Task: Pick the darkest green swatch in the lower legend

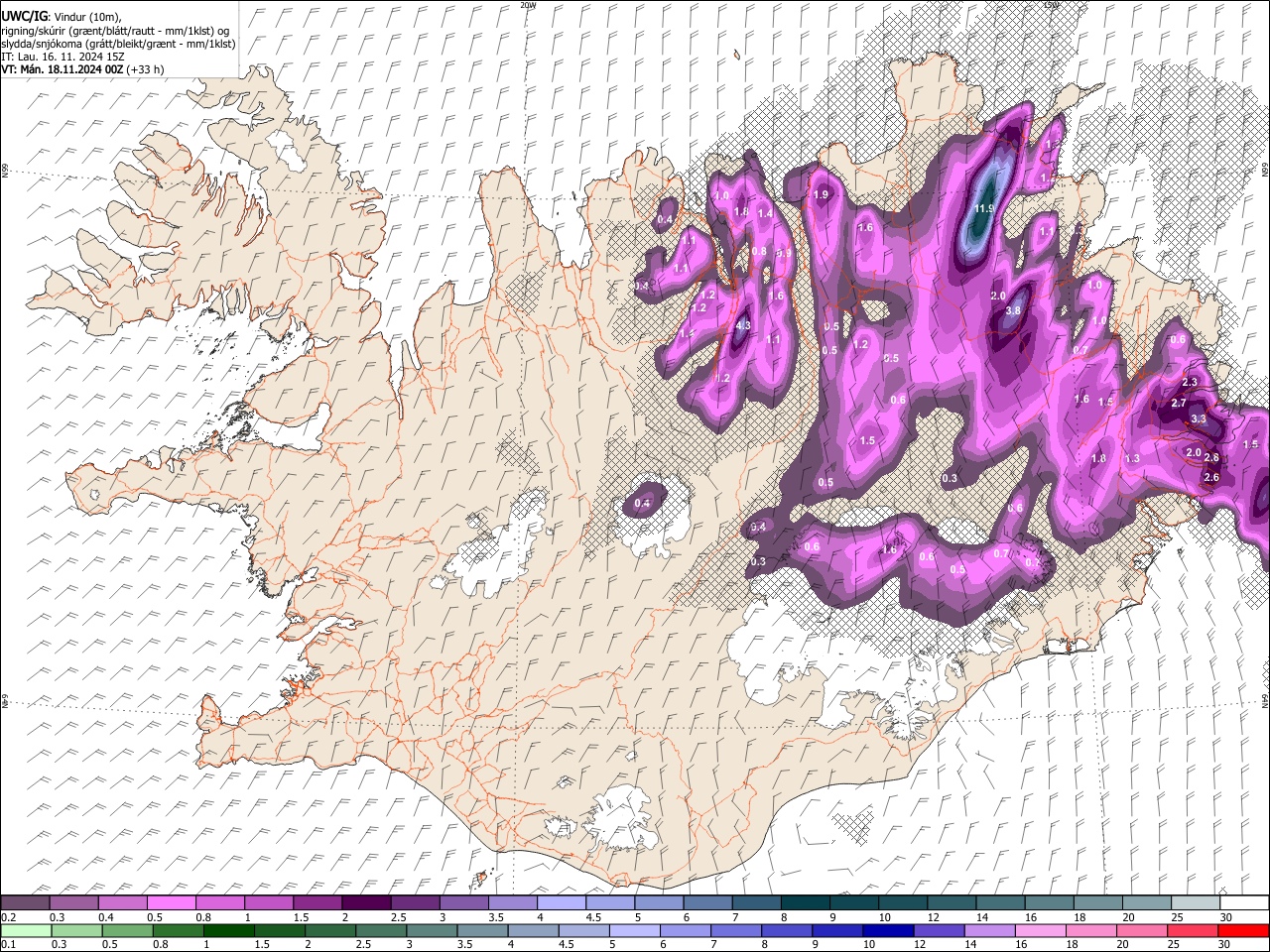Action: (228, 930)
